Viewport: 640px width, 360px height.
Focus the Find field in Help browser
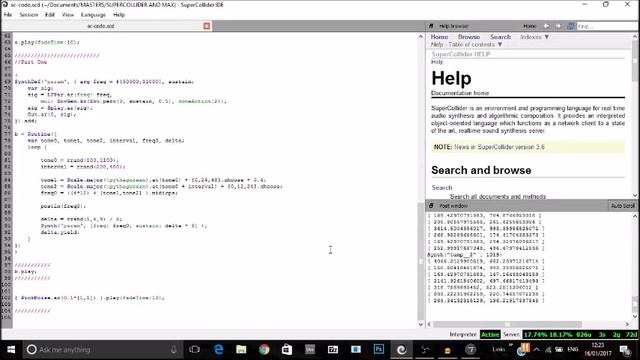pyautogui.click(x=607, y=26)
